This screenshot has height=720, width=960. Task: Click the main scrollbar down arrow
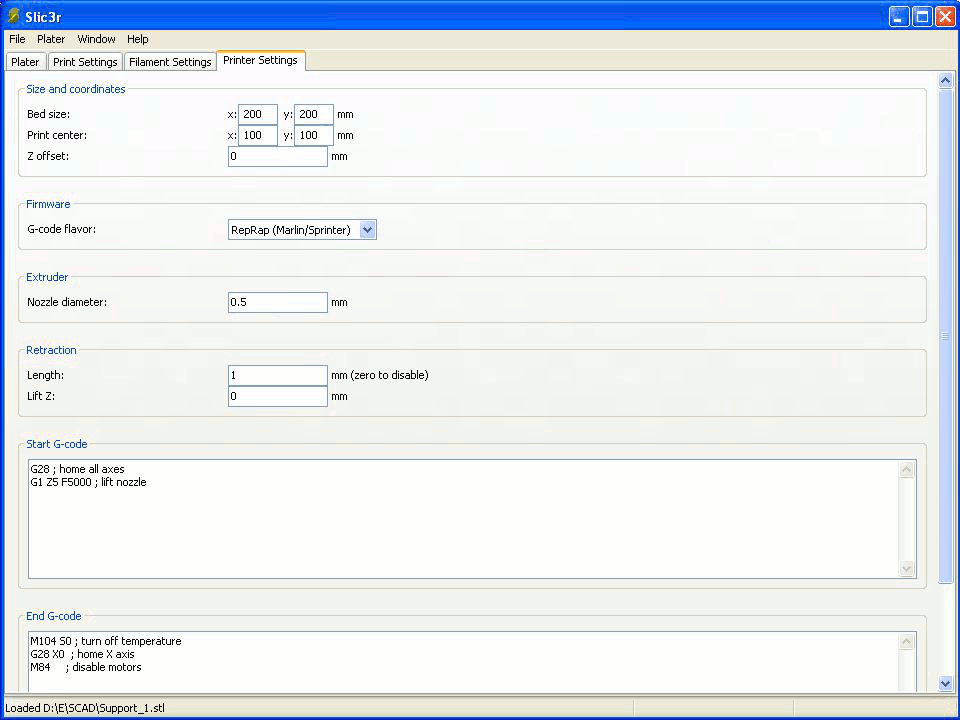pyautogui.click(x=946, y=683)
